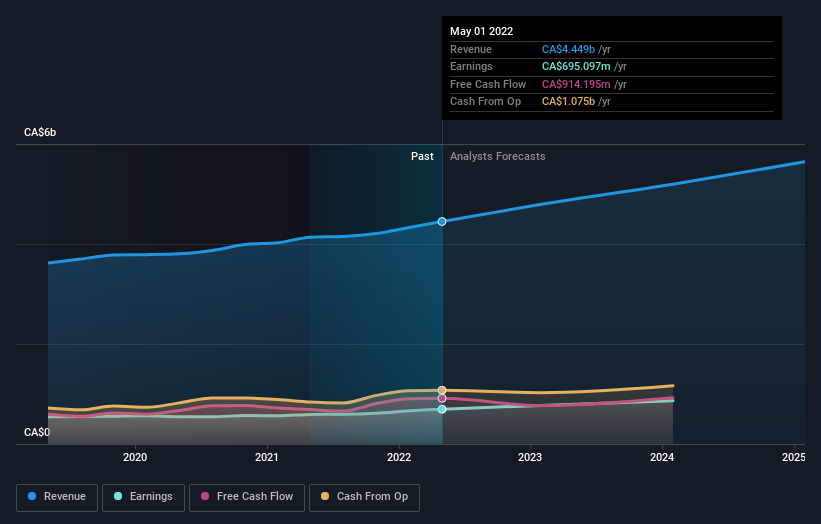821x524 pixels.
Task: Click the CA$4.449b revenue value
Action: (x=568, y=49)
